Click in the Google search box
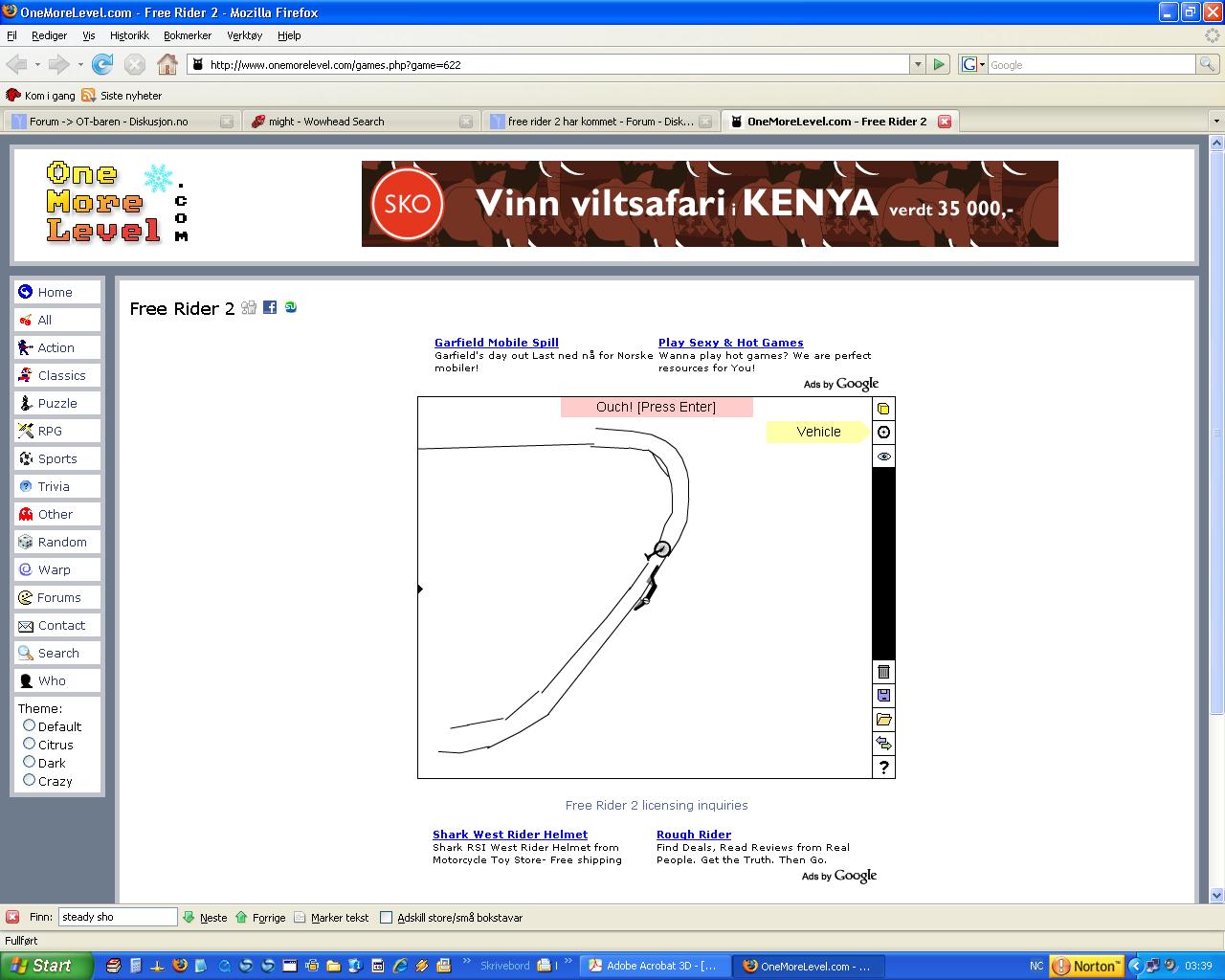 point(1091,65)
